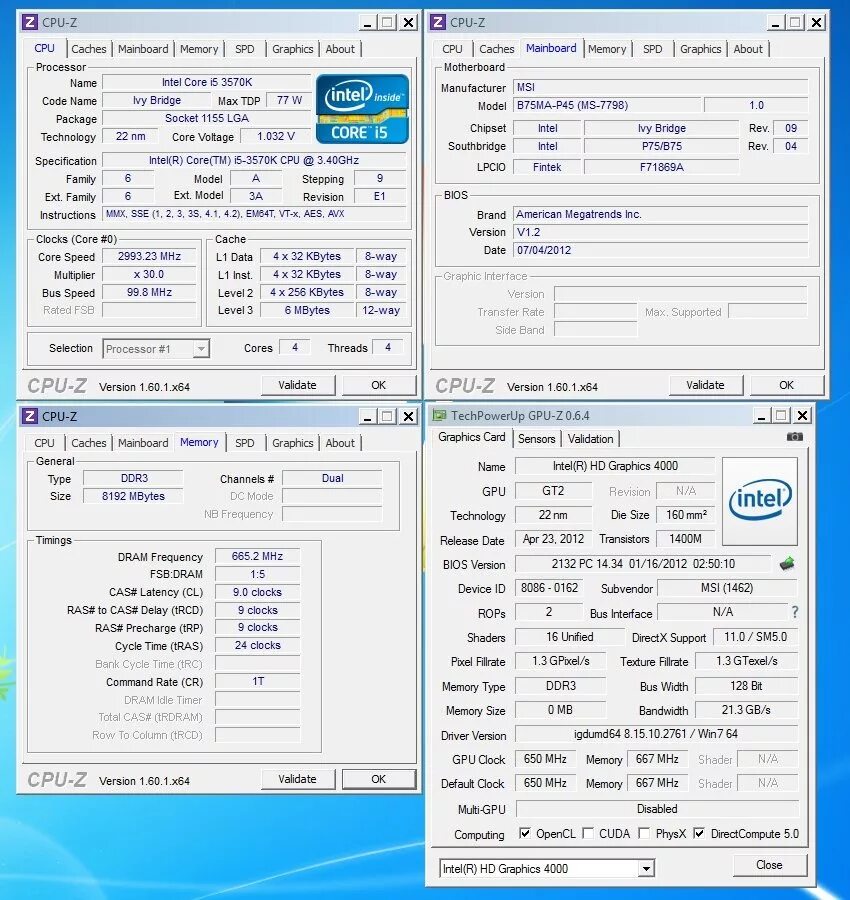Open Graphics tab in Memory window
This screenshot has height=900, width=850.
(x=293, y=443)
